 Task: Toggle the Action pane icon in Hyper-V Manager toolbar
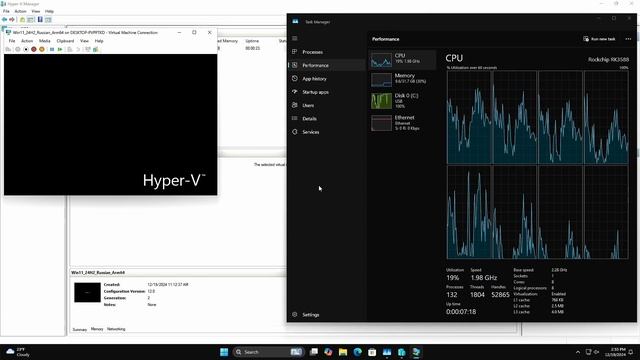tap(48, 20)
